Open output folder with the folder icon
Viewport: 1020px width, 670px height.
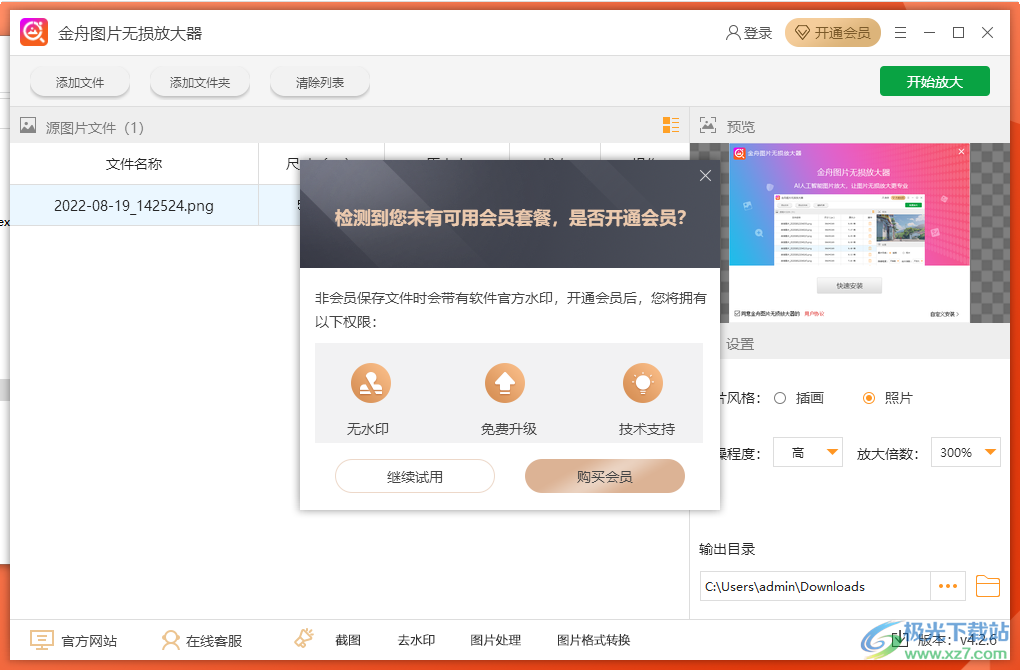tap(987, 586)
